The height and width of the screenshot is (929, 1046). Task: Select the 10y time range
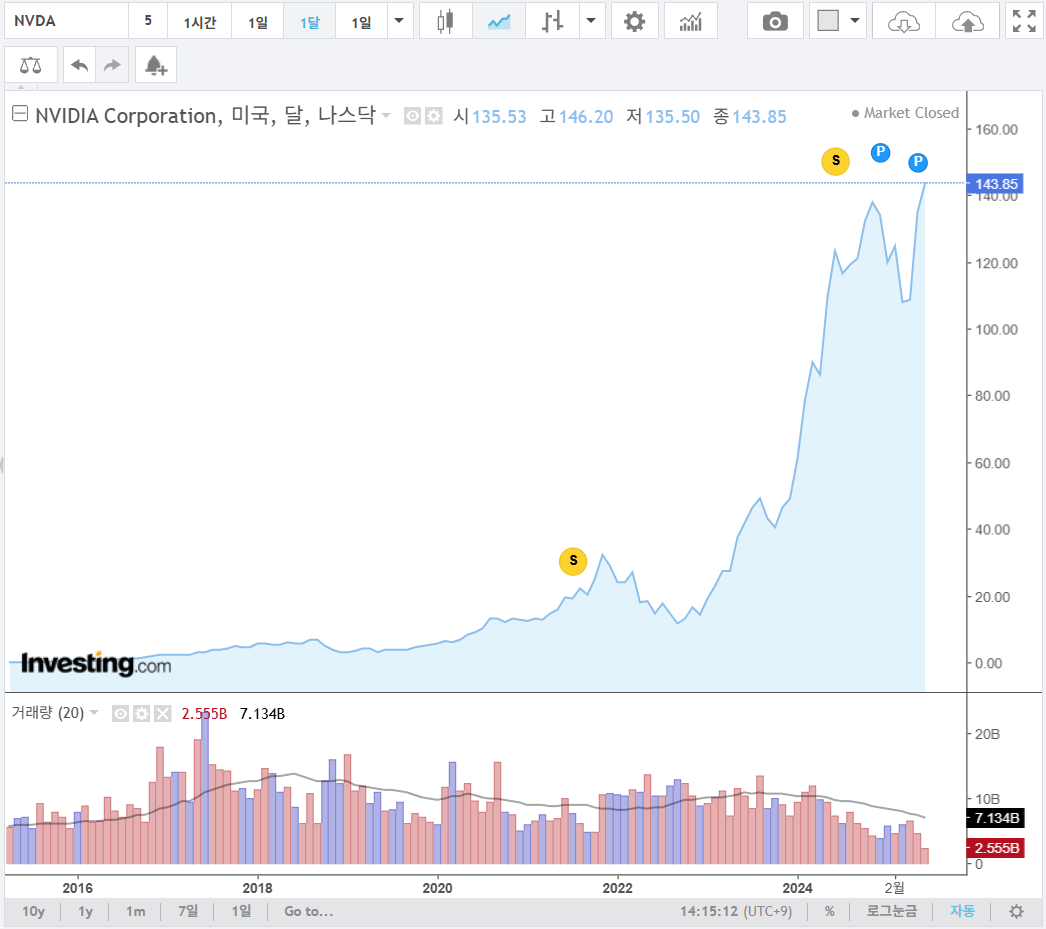click(33, 911)
